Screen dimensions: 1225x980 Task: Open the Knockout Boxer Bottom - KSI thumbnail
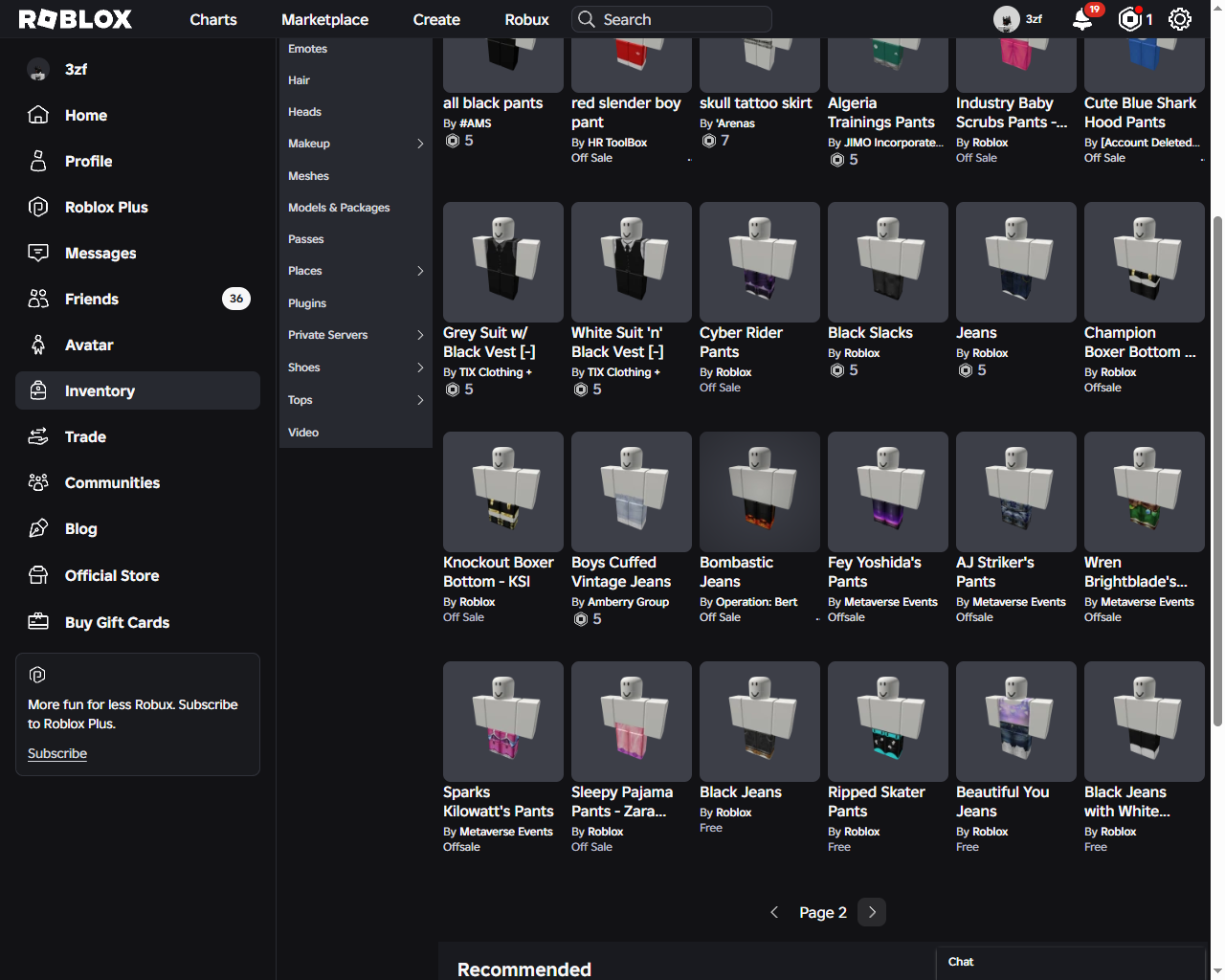503,492
